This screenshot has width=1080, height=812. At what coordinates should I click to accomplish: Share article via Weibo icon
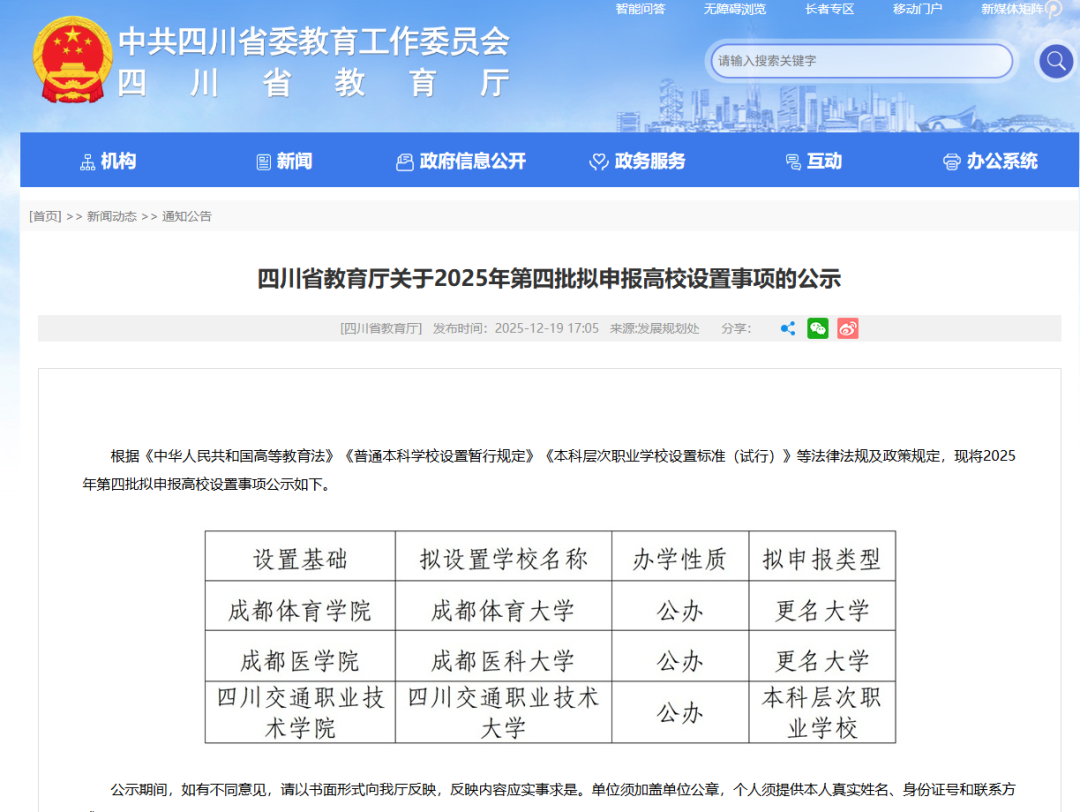pos(848,328)
